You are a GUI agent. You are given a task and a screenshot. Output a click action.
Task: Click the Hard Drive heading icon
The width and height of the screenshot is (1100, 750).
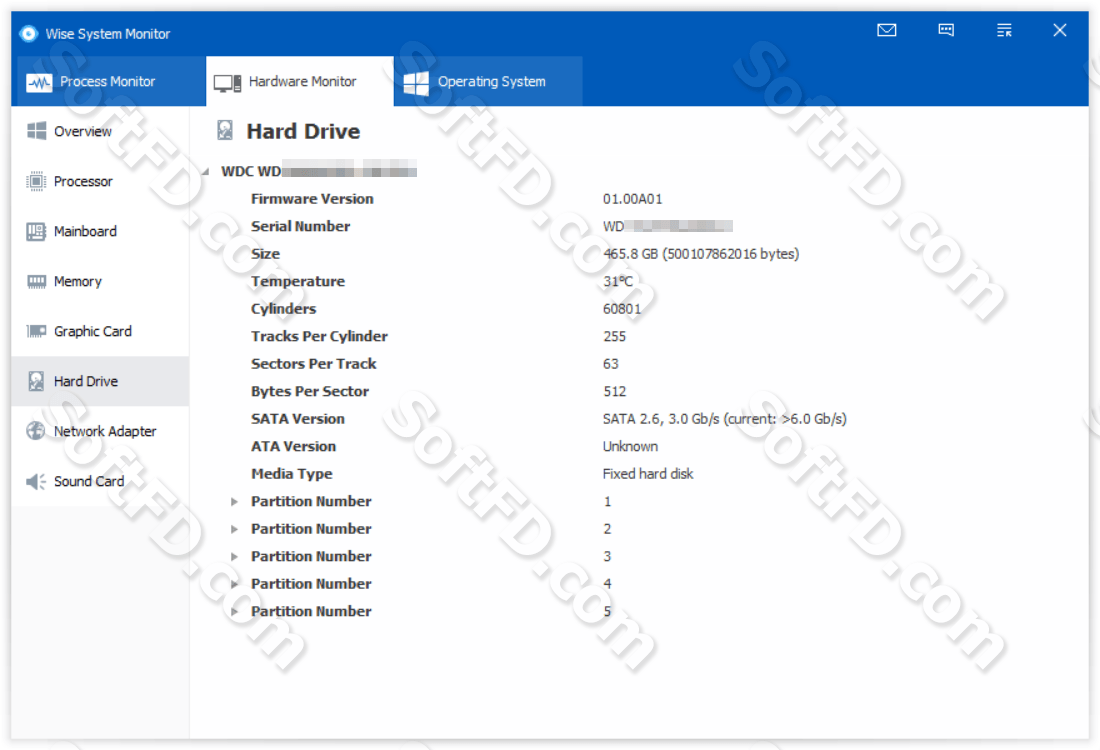pyautogui.click(x=225, y=130)
